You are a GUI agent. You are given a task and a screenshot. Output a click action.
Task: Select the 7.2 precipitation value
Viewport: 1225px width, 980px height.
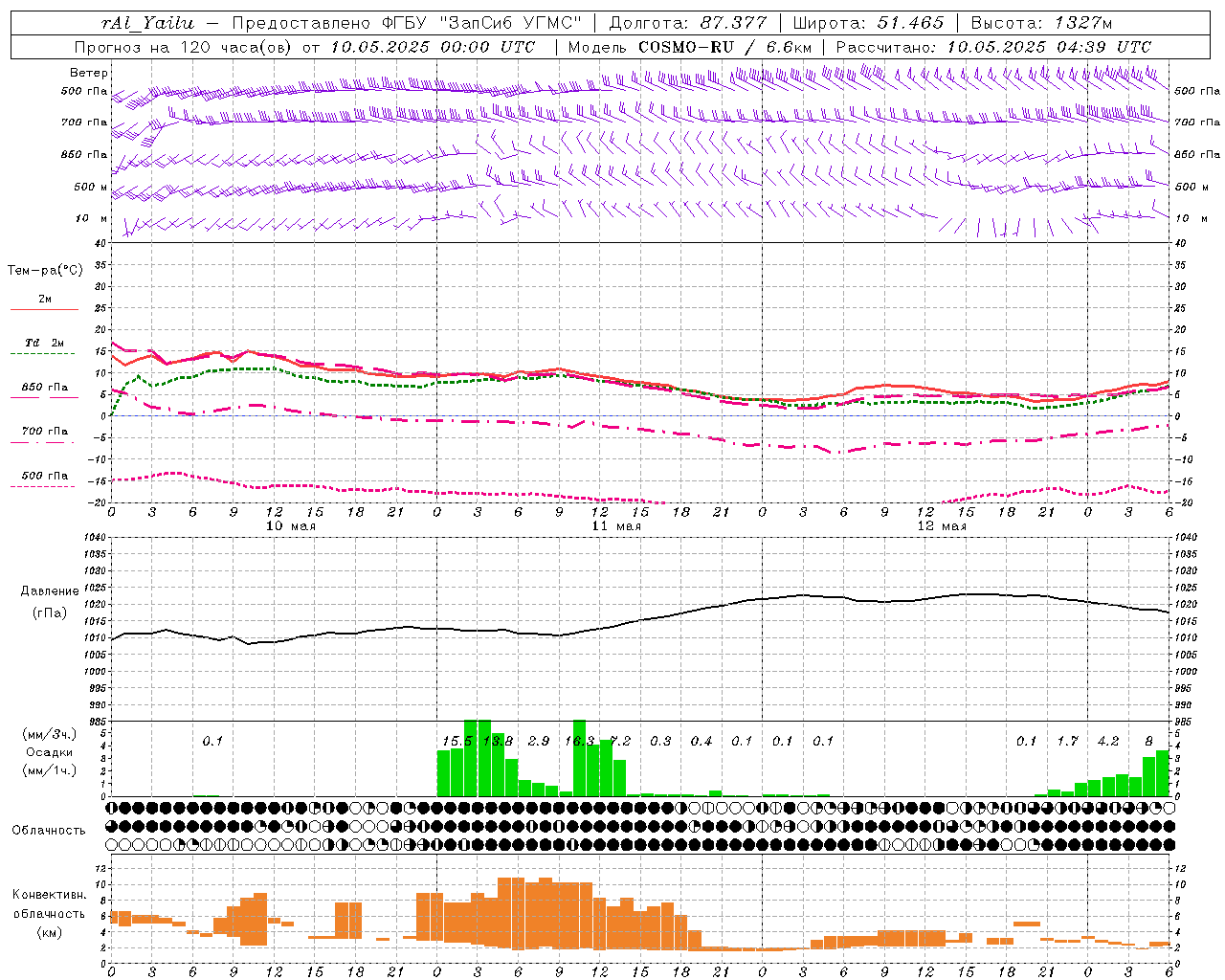coord(620,741)
